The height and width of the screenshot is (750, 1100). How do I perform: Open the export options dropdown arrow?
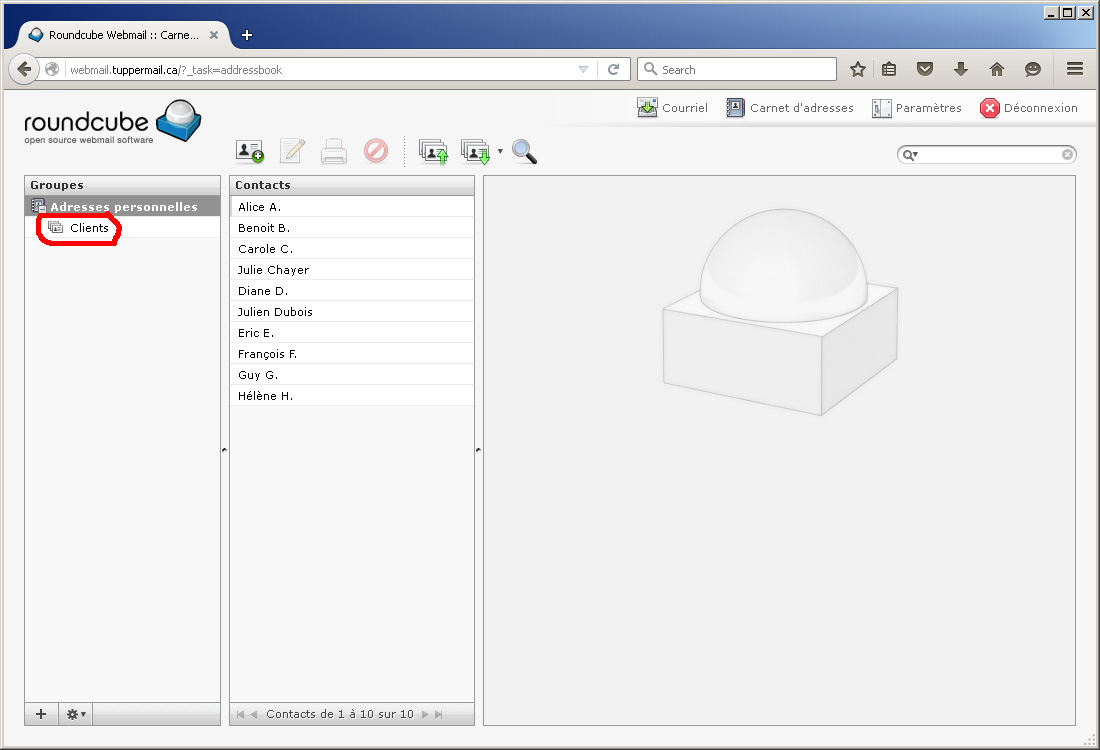(x=500, y=152)
